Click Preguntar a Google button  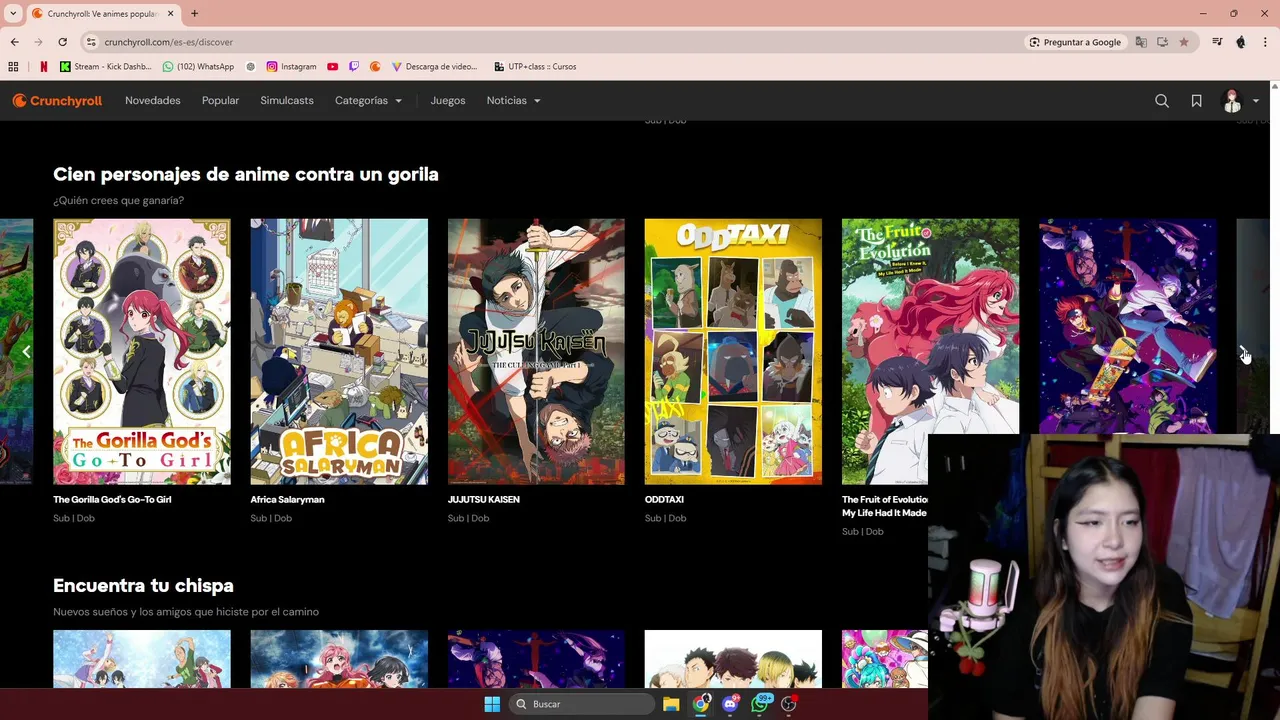1075,42
